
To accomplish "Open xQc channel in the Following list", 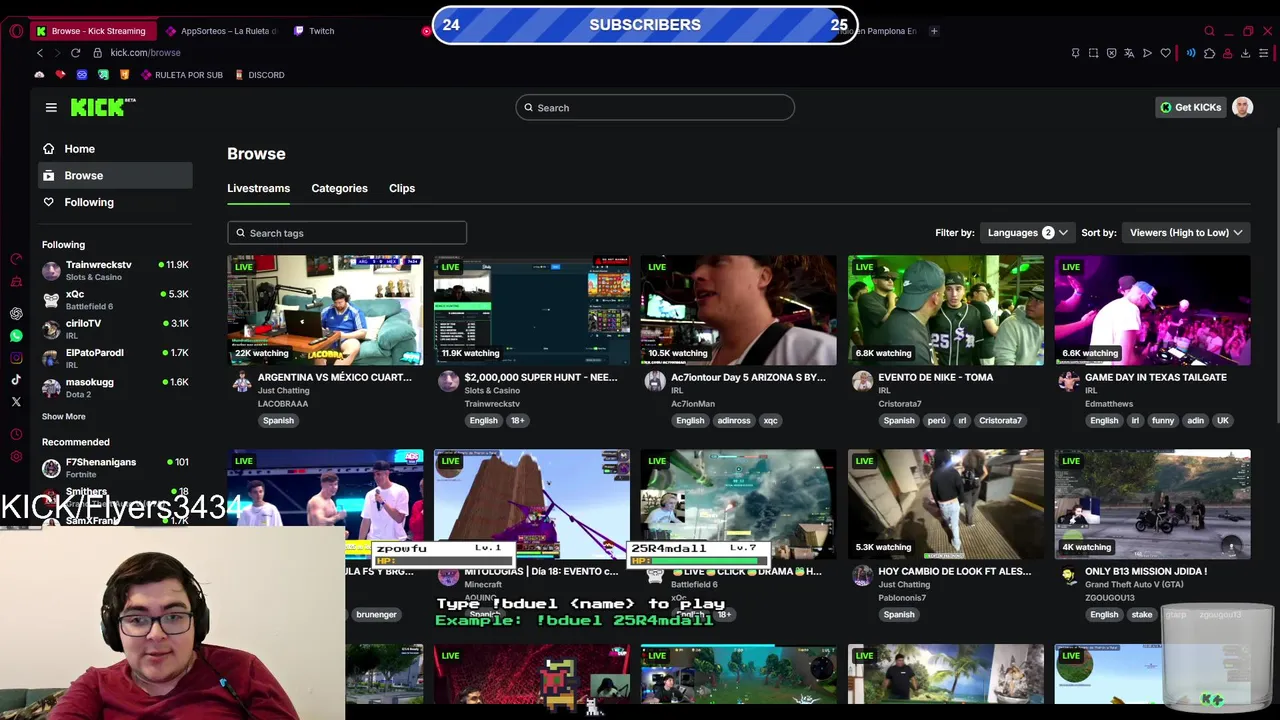I will [115, 299].
